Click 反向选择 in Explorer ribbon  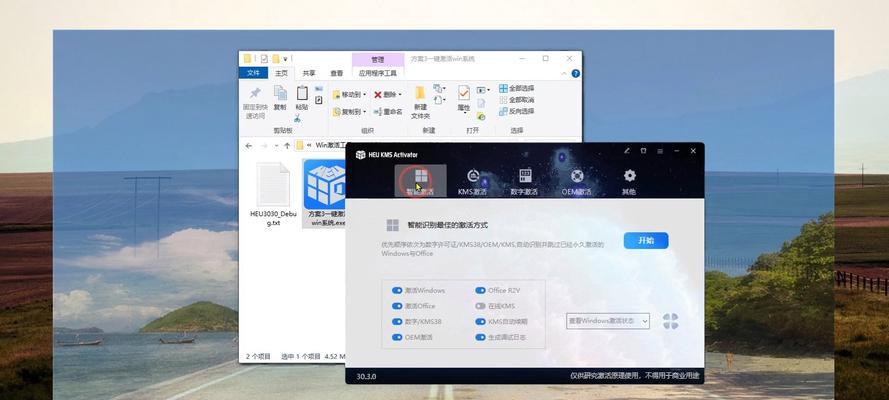tap(517, 112)
